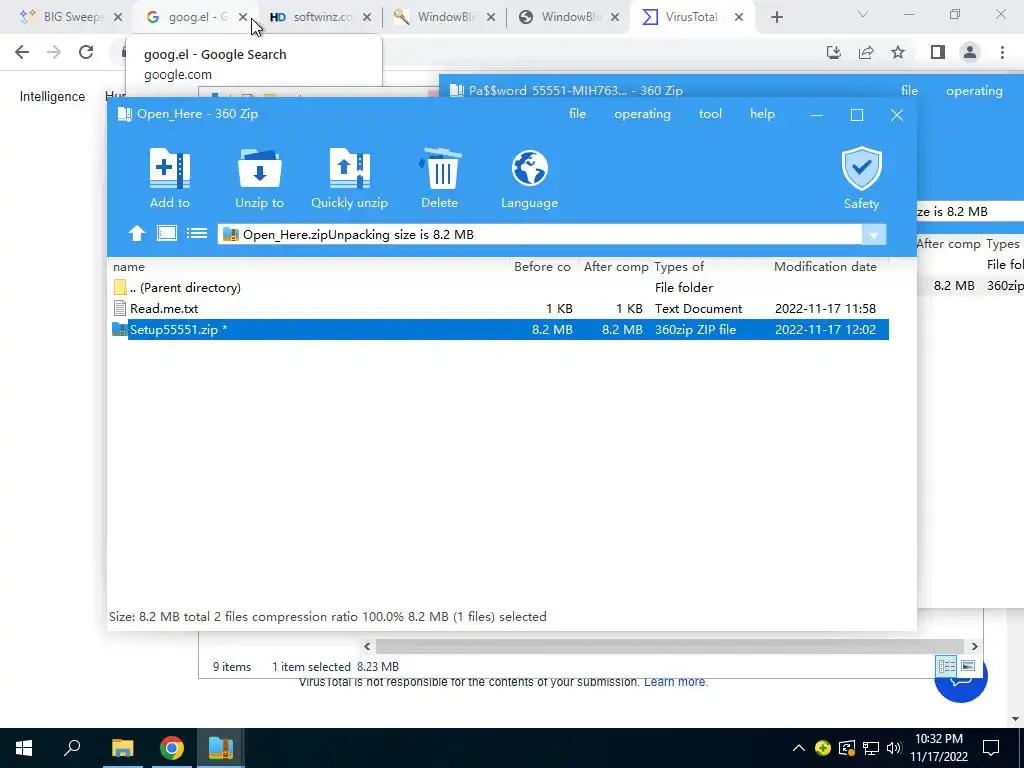
Task: Switch Explorer to details view icon
Action: click(946, 666)
